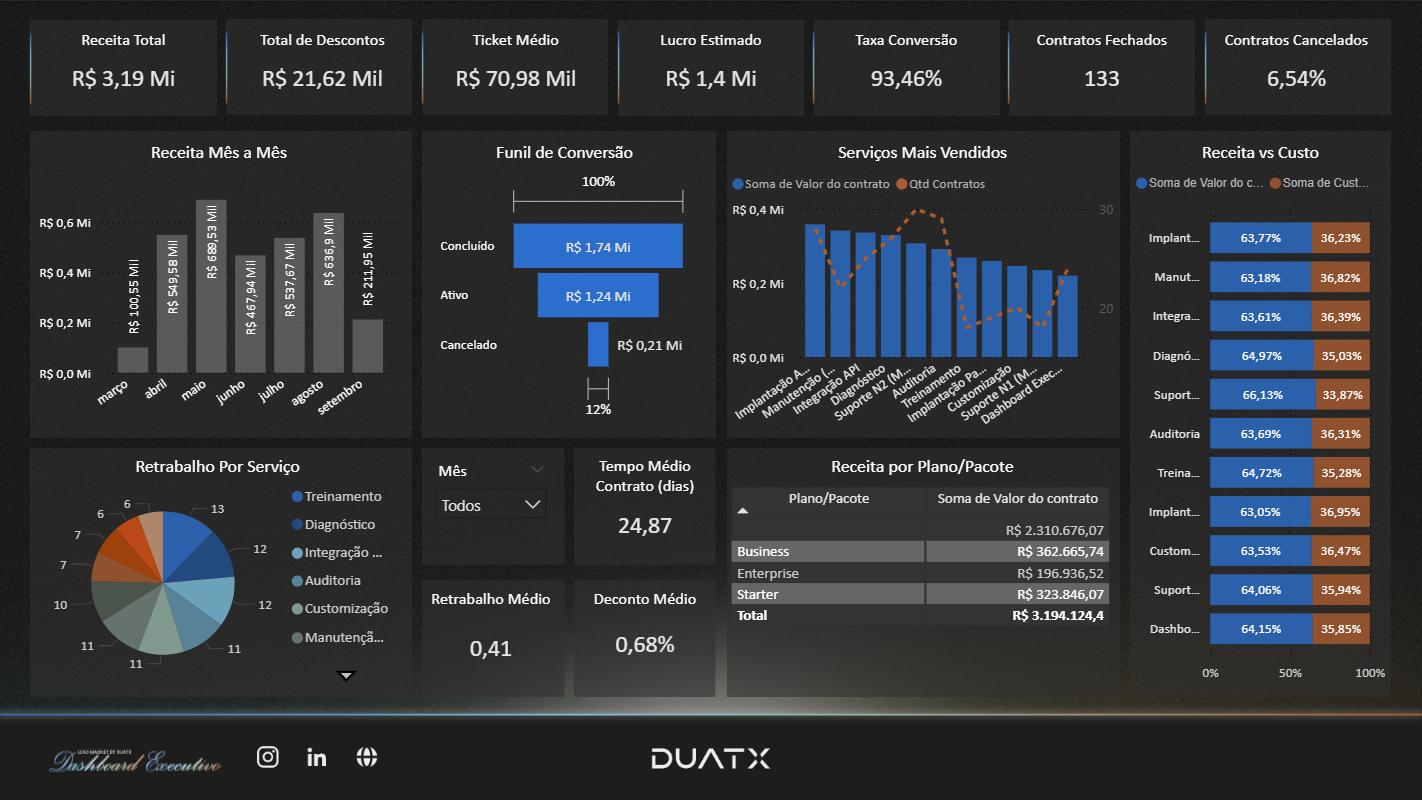Select the Business row in Receita por Plano
This screenshot has height=800, width=1422.
(x=827, y=551)
